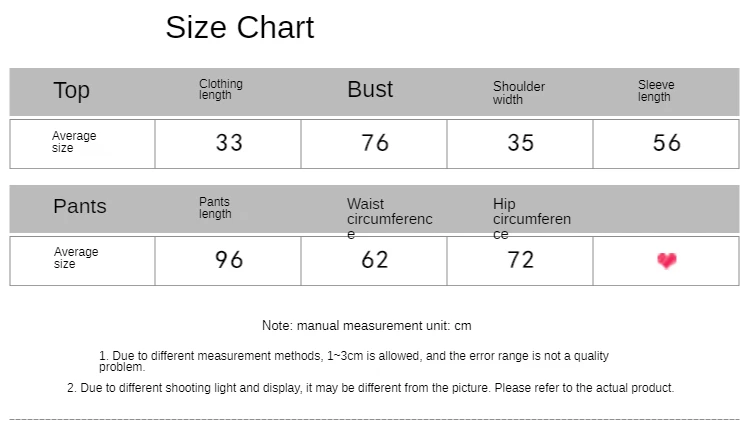749x438 pixels.
Task: Select the waist value 62
Action: click(x=375, y=260)
